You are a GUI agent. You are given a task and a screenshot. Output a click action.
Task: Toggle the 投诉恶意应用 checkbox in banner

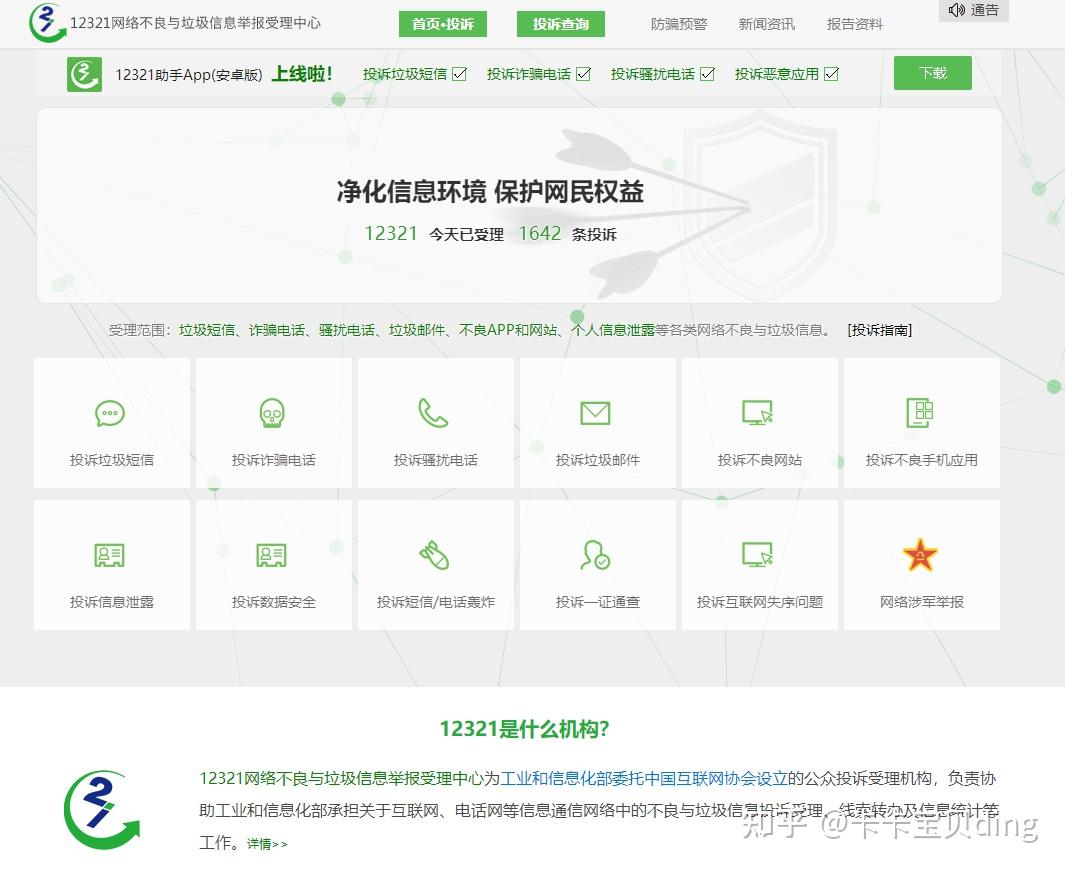tap(831, 73)
